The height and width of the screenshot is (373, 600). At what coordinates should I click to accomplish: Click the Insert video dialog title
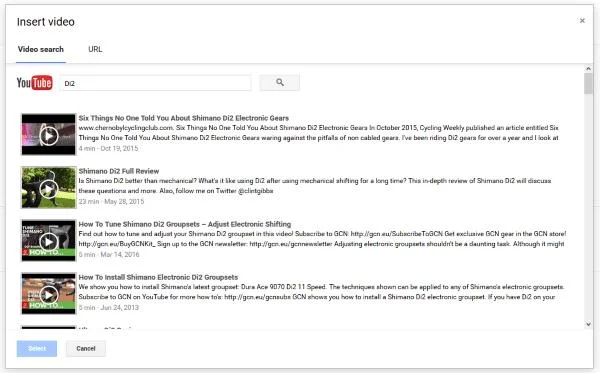tap(46, 22)
